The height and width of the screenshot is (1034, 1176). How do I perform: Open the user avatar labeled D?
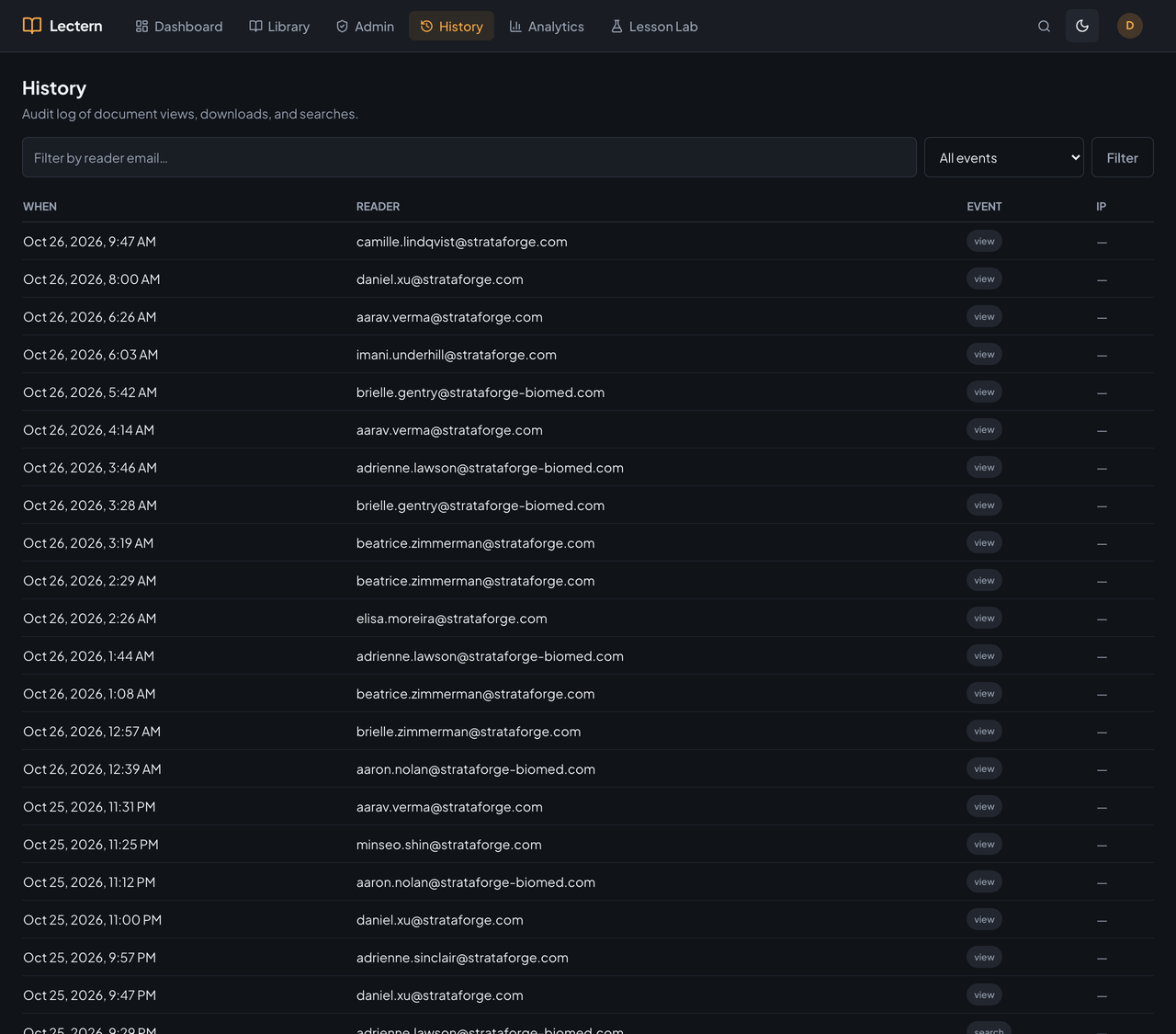coord(1130,26)
